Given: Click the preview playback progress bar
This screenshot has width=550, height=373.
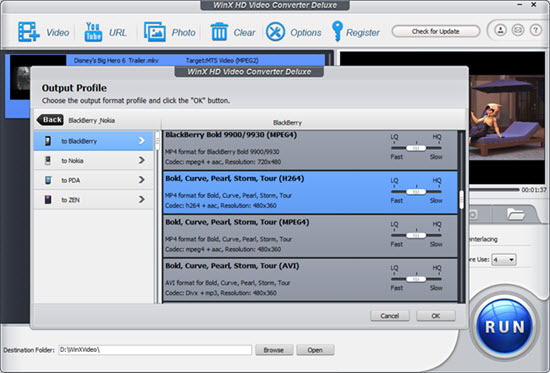Looking at the screenshot, I should click(494, 189).
